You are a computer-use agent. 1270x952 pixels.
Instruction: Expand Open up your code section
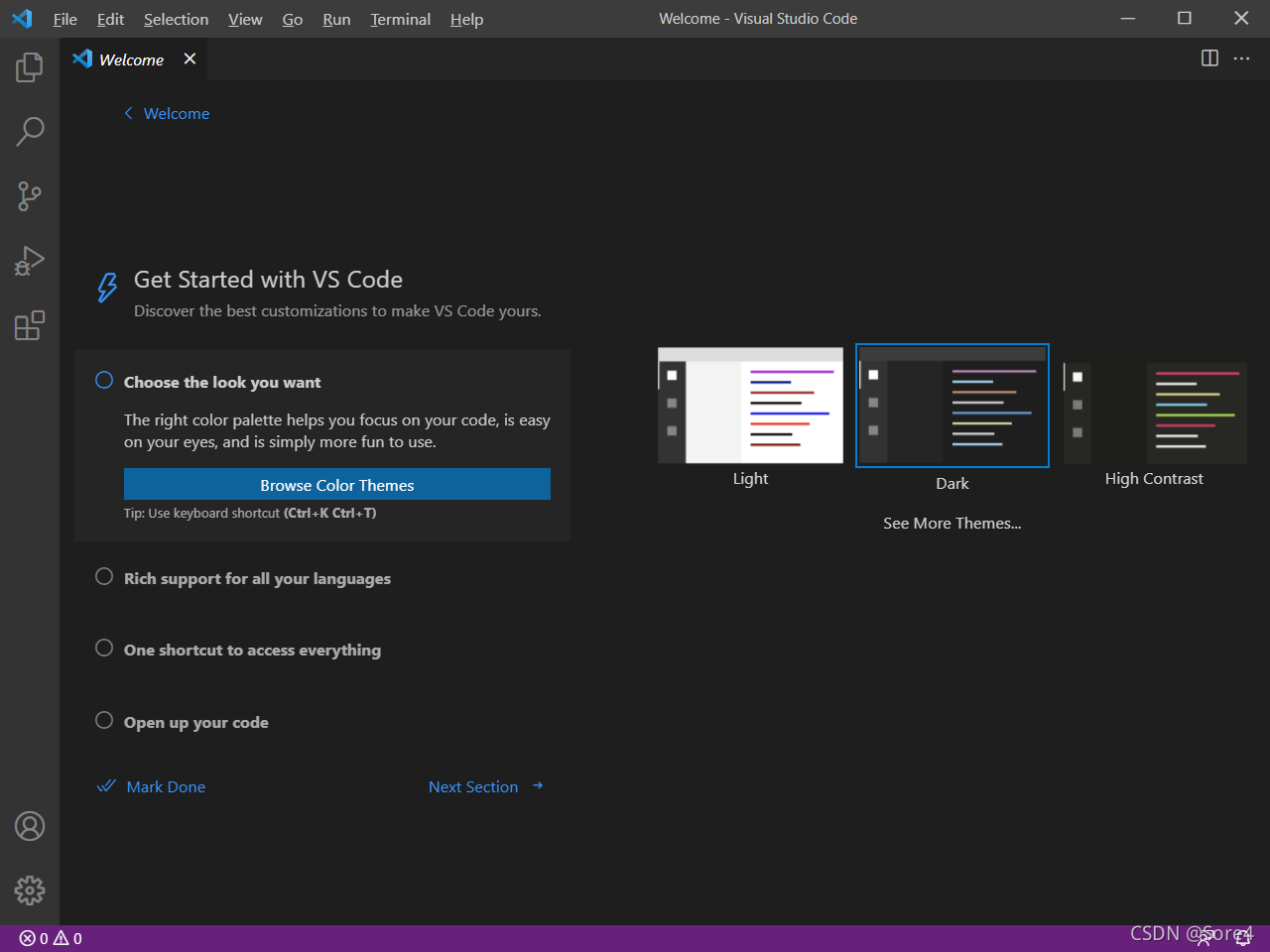tap(195, 722)
